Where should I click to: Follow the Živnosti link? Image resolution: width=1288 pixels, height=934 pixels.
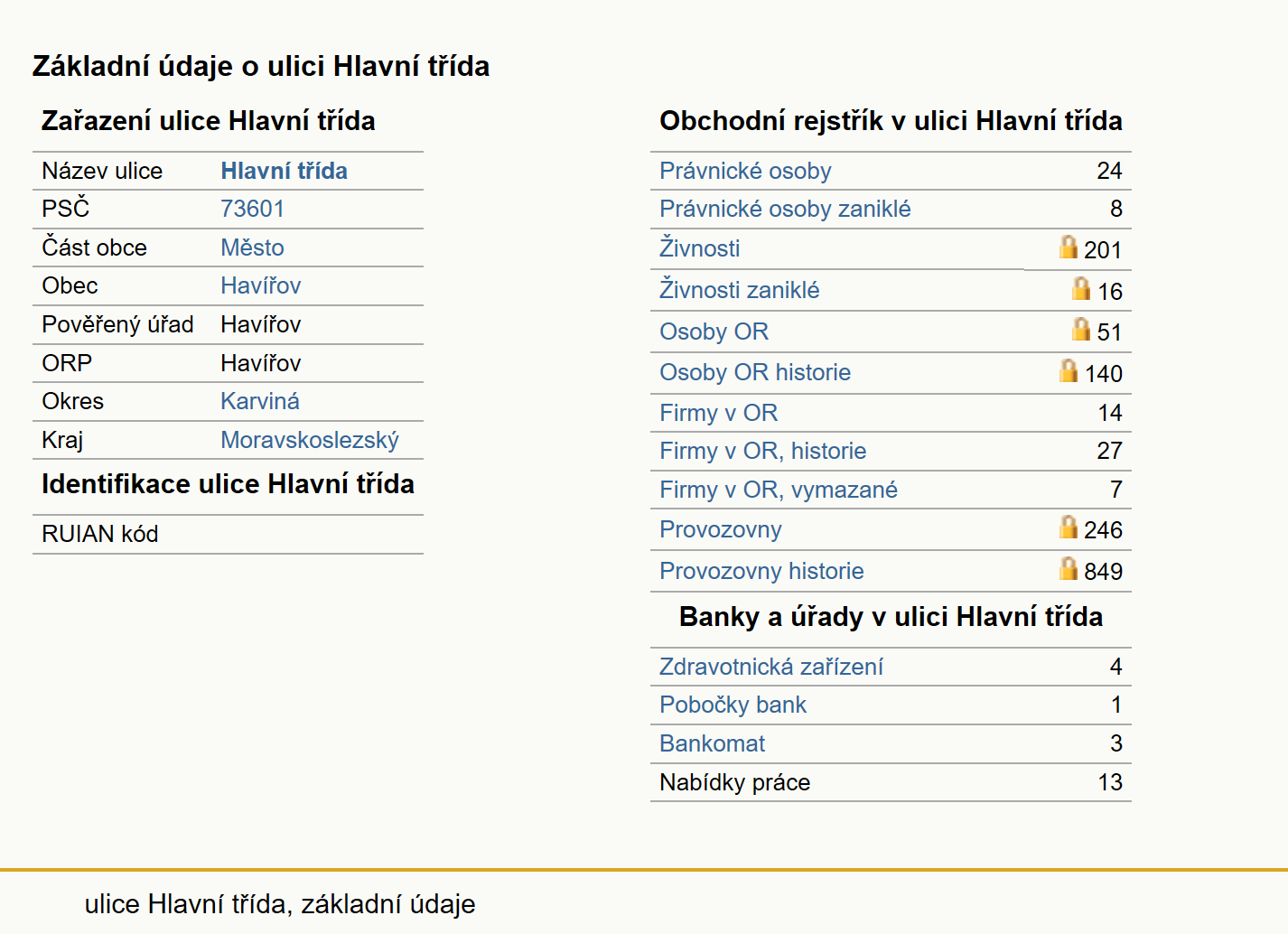pyautogui.click(x=699, y=248)
